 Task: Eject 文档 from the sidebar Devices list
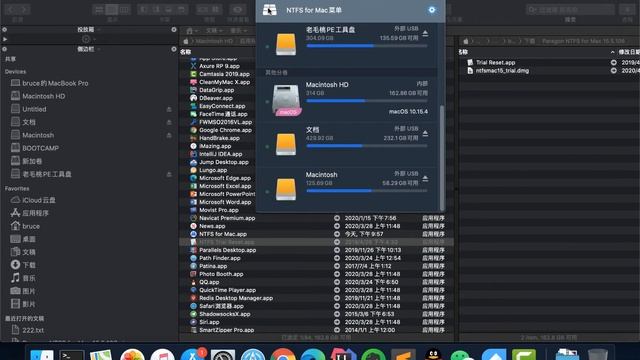tap(169, 122)
